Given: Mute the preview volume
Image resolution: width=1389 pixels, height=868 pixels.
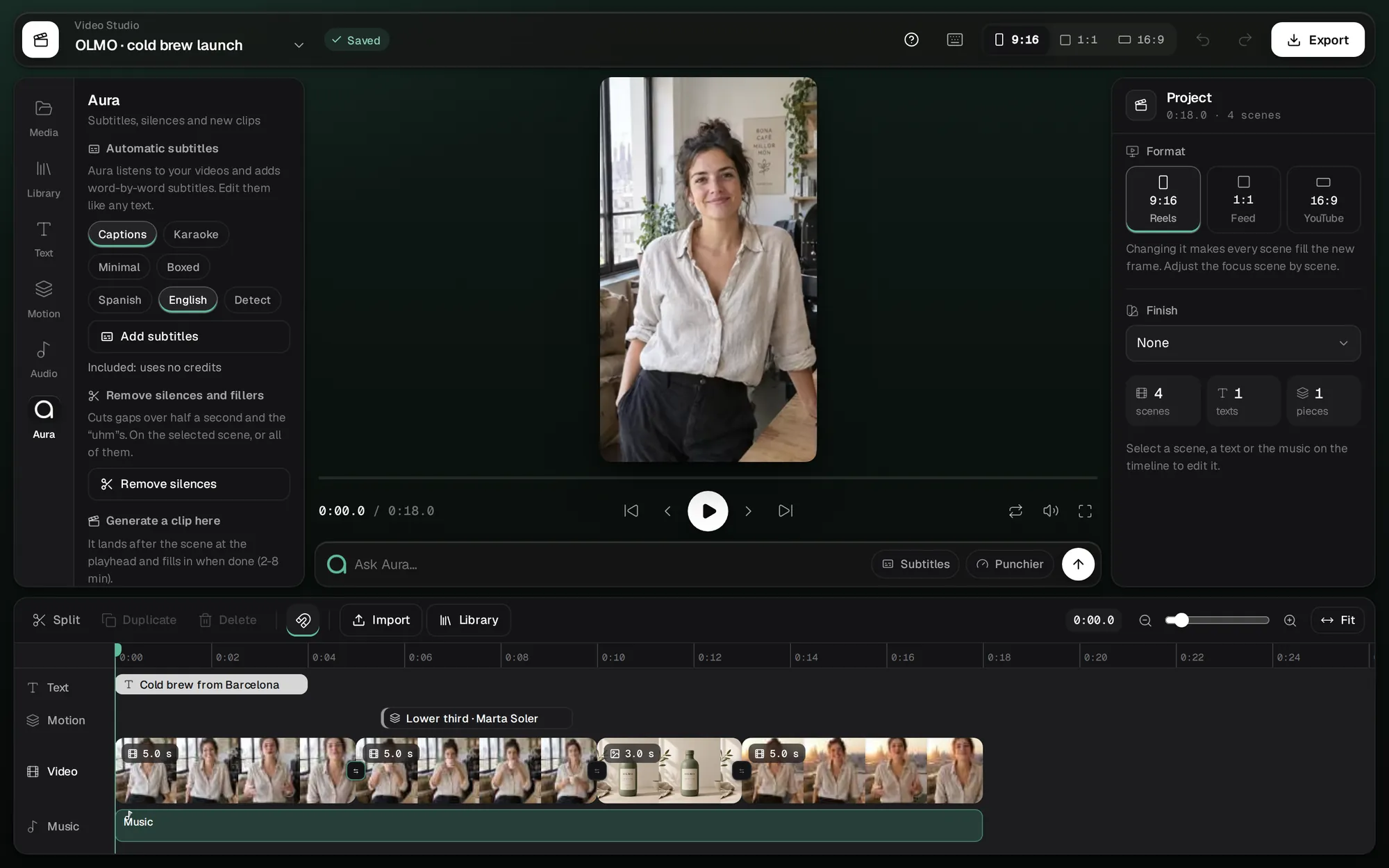Looking at the screenshot, I should pyautogui.click(x=1051, y=511).
